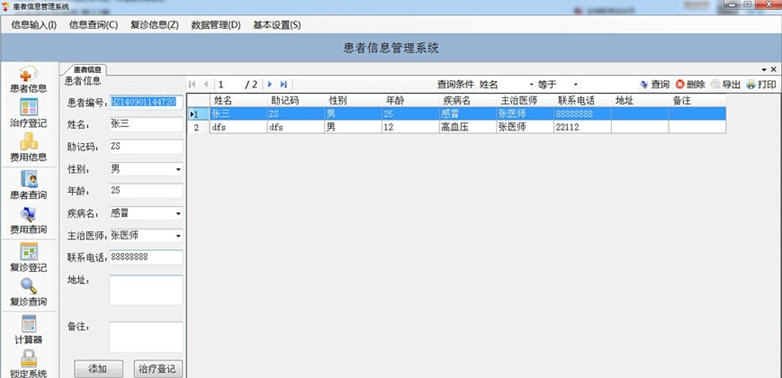
Task: Click the 联系电话 input field
Action: click(x=146, y=257)
